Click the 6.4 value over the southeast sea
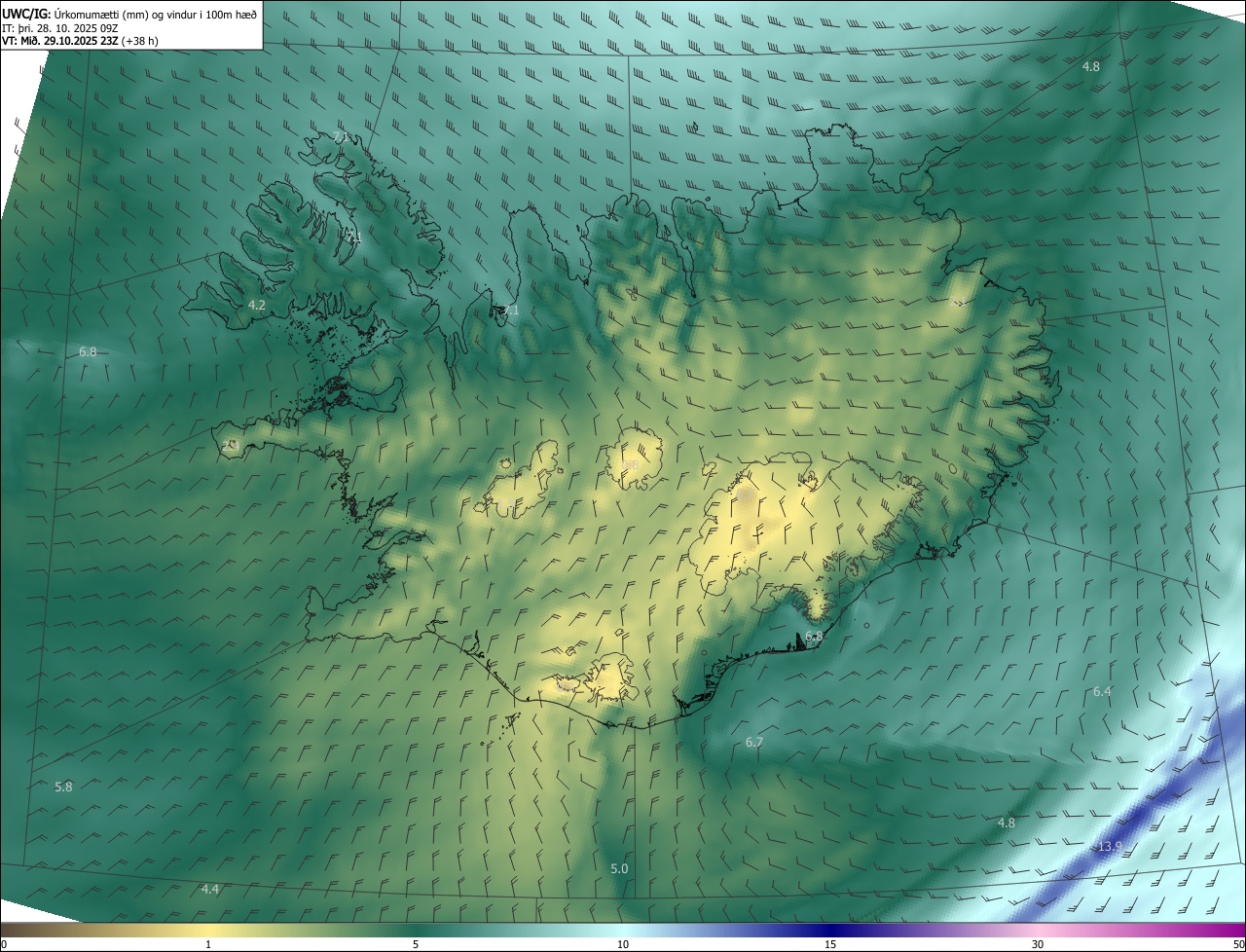Viewport: 1246px width, 952px height. point(1102,691)
